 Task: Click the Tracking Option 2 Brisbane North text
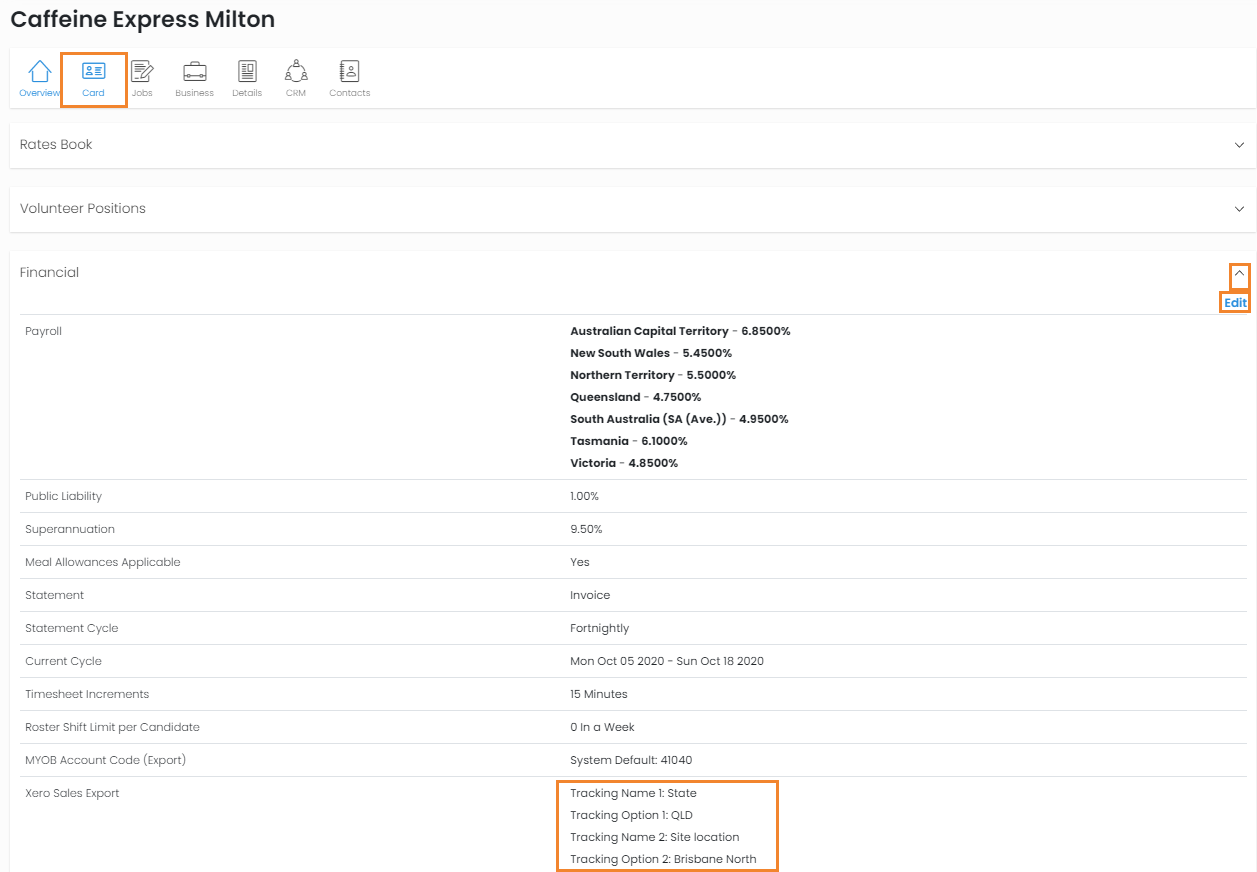[x=663, y=859]
